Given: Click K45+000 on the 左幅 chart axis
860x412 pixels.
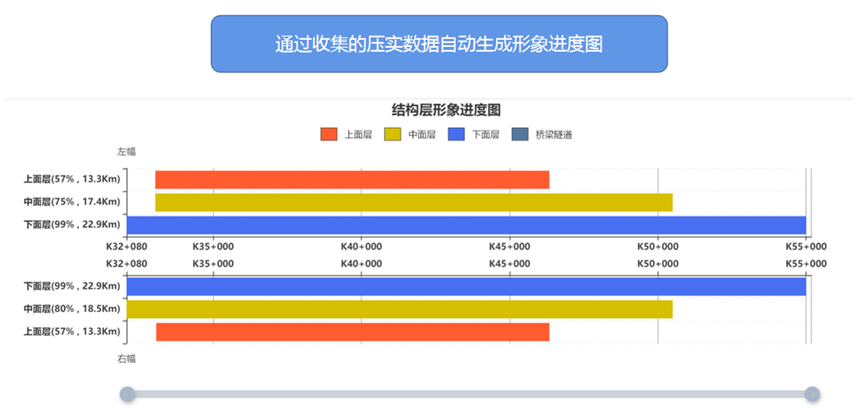Looking at the screenshot, I should [x=510, y=247].
